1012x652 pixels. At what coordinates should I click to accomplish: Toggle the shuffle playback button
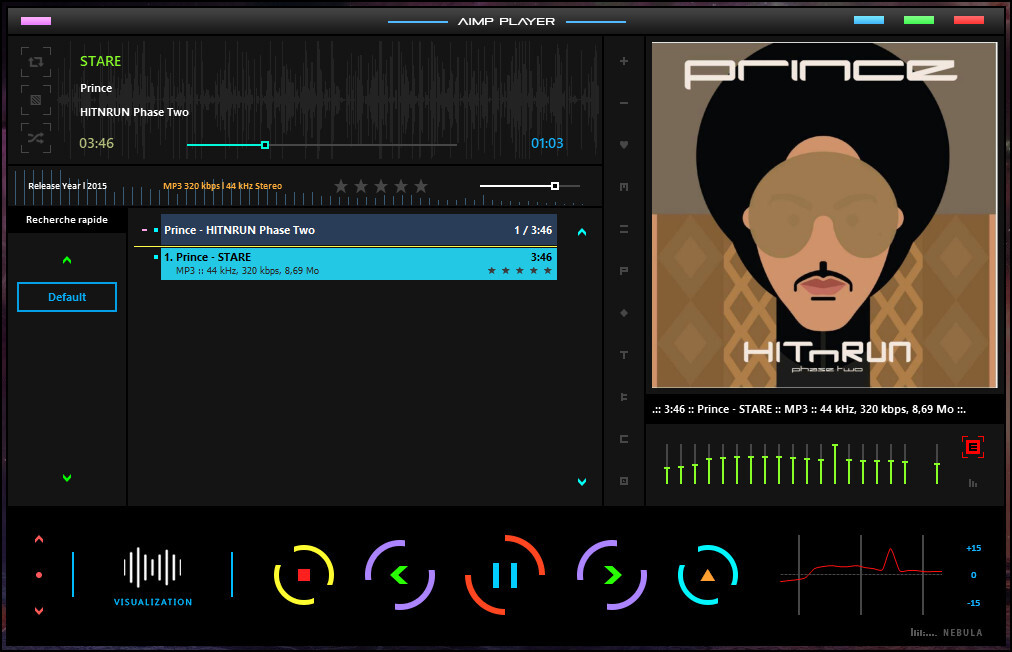click(36, 138)
